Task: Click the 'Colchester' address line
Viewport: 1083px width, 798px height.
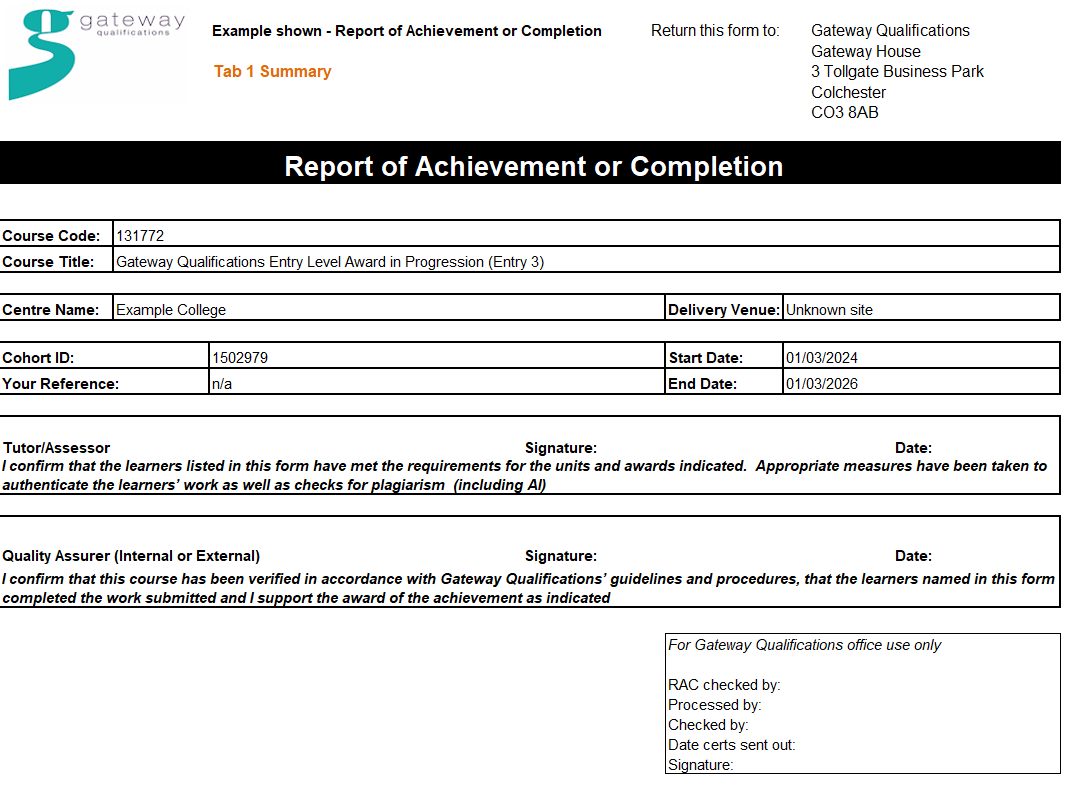Action: pos(848,93)
